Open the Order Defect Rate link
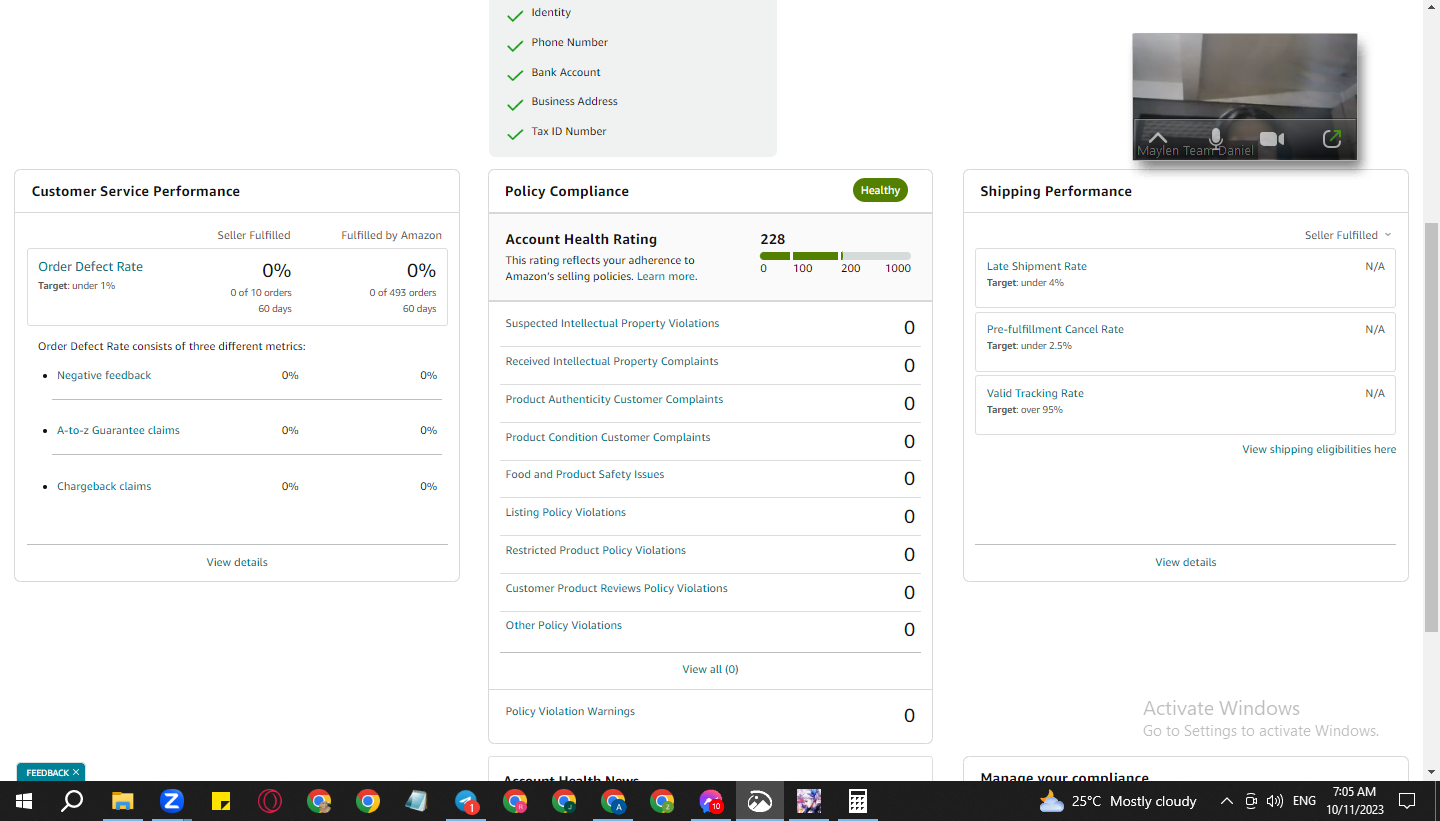This screenshot has height=821, width=1440. [90, 266]
